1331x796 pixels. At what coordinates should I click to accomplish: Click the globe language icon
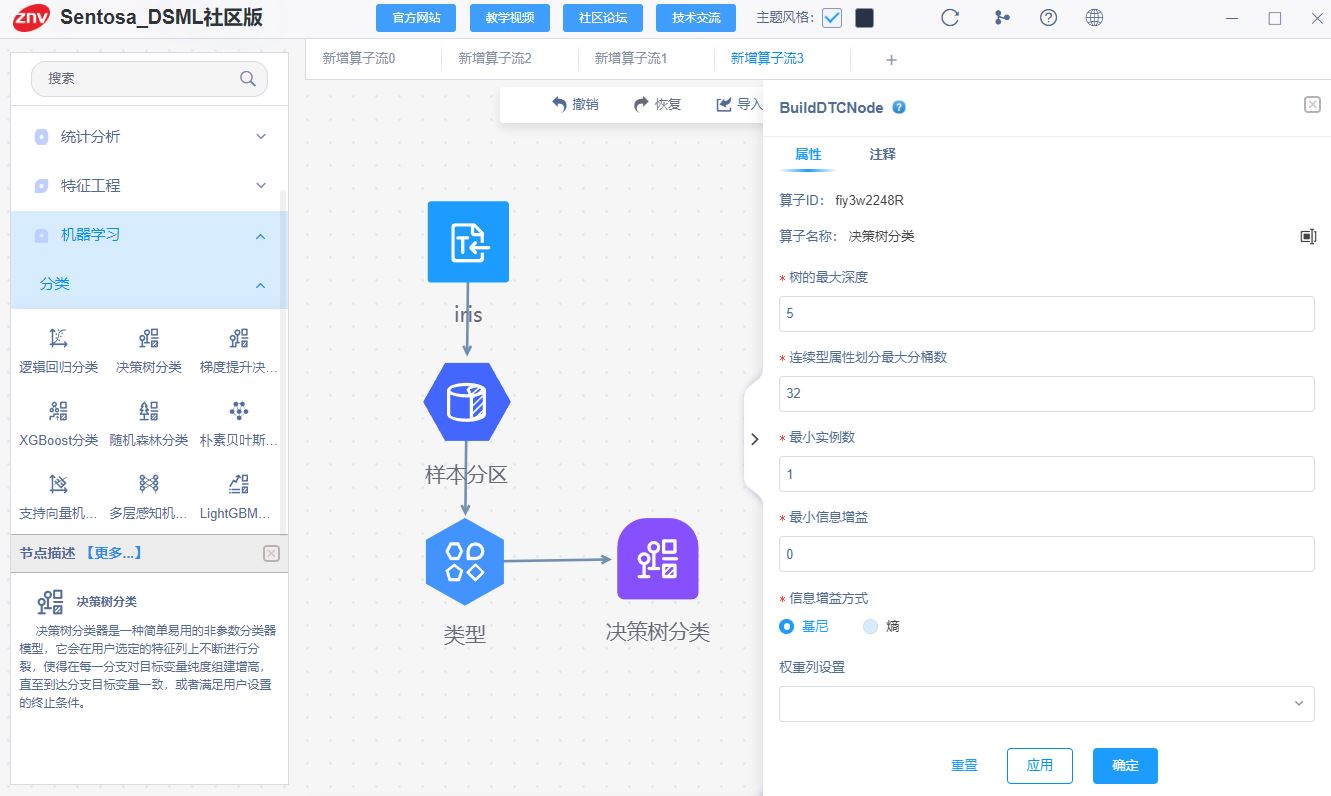(x=1094, y=18)
